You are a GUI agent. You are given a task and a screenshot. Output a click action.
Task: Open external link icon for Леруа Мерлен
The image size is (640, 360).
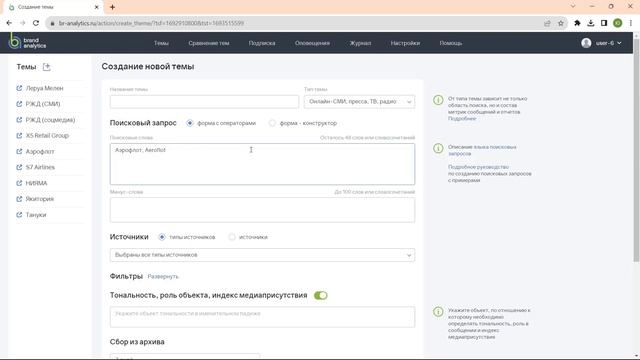[19, 88]
